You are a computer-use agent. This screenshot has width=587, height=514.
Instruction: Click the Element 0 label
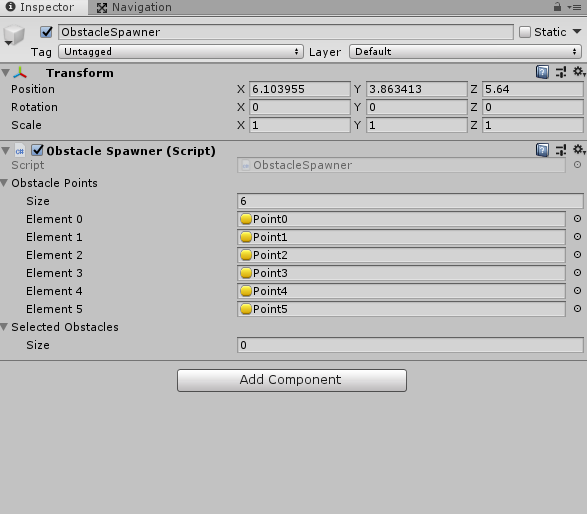point(54,219)
